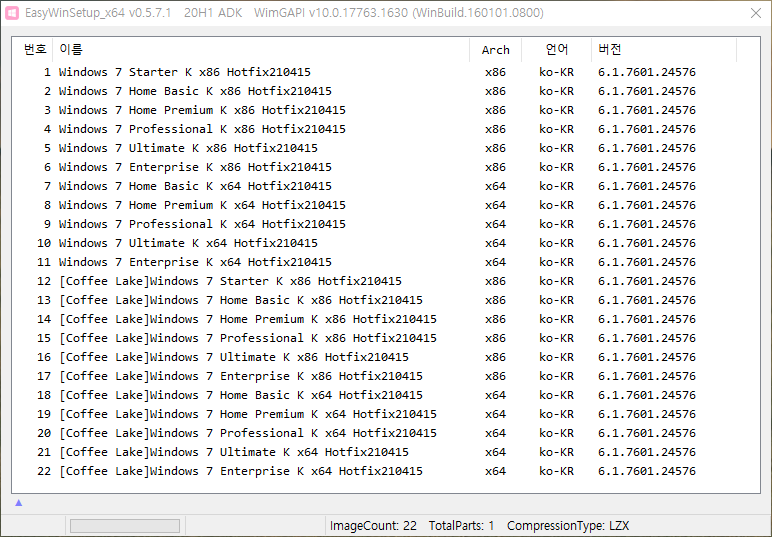
Task: Click the version cell of row 9
Action: point(647,224)
